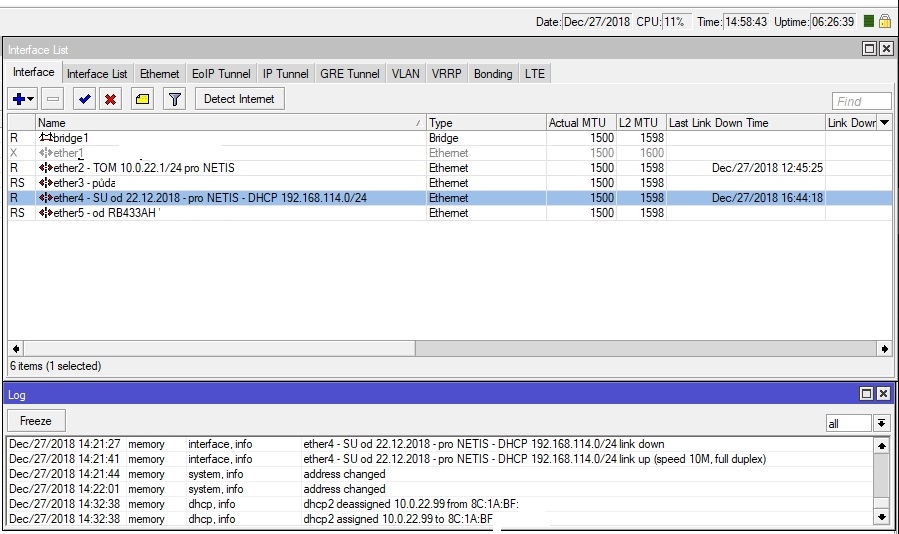Sort by the L2 MTU column header
The height and width of the screenshot is (534, 899).
(640, 122)
